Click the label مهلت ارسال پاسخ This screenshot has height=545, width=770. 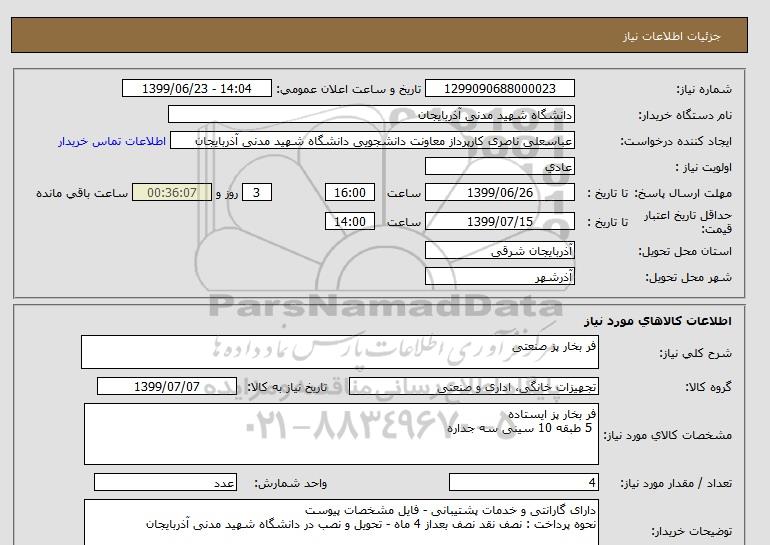[685, 193]
